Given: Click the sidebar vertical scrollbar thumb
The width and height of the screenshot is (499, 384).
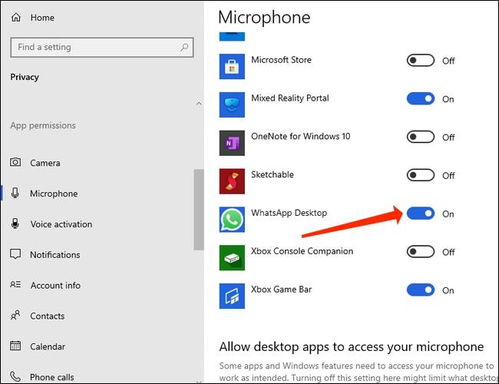Looking at the screenshot, I should (199, 209).
